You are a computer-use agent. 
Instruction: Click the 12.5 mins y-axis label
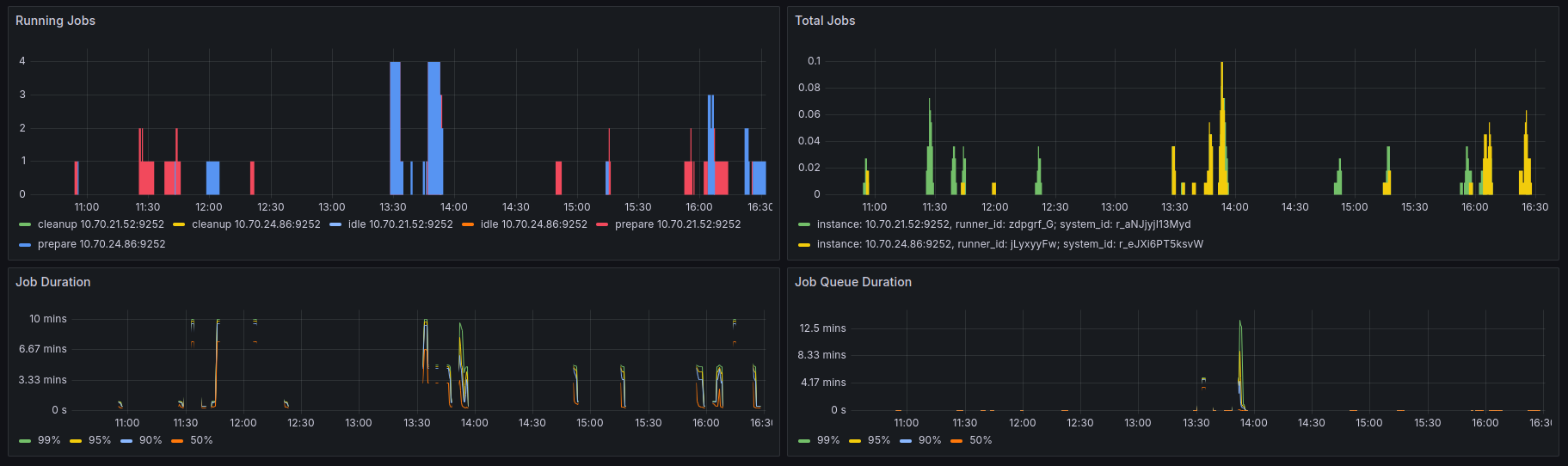coord(822,328)
